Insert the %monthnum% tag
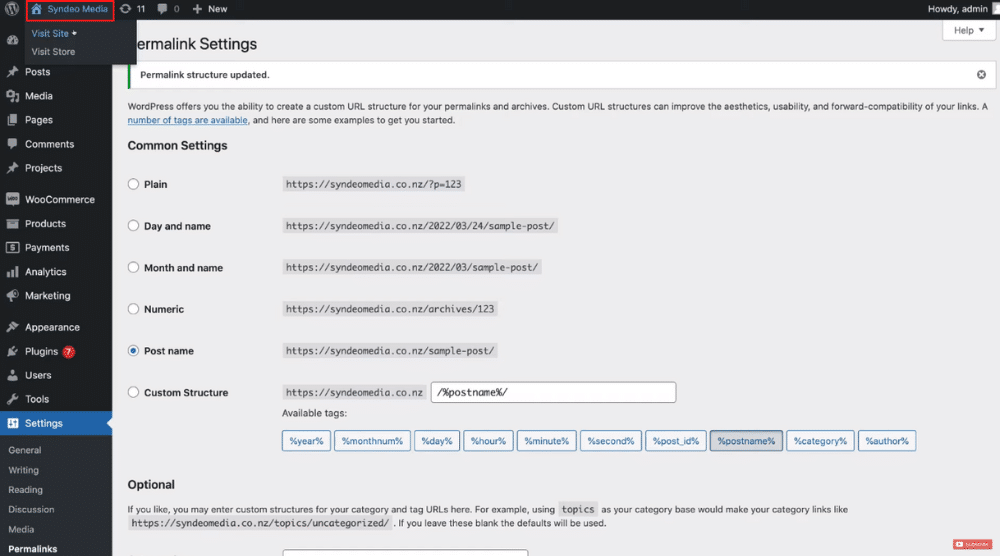1000x556 pixels. pos(372,441)
